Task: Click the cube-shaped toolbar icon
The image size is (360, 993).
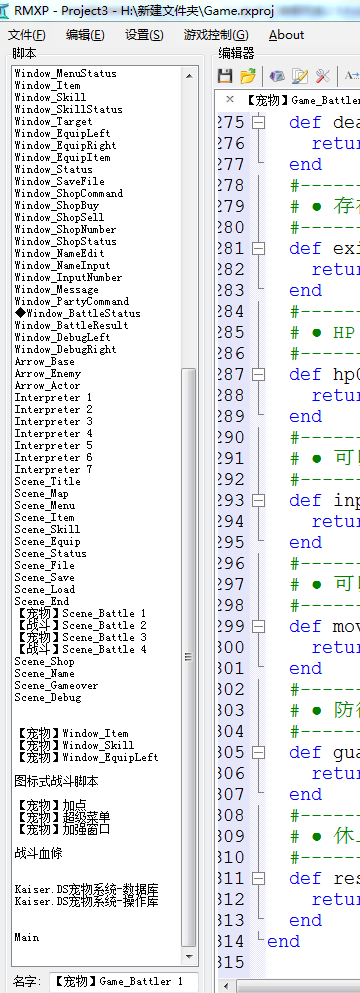Action: click(276, 76)
